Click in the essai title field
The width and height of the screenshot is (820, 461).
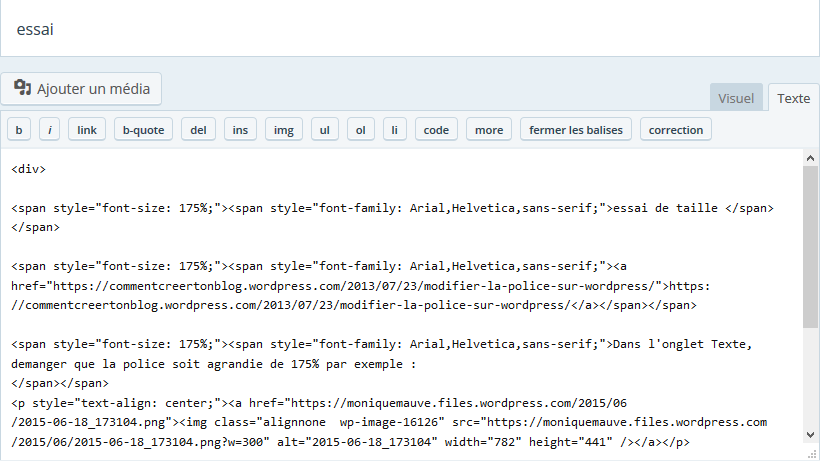[x=400, y=29]
